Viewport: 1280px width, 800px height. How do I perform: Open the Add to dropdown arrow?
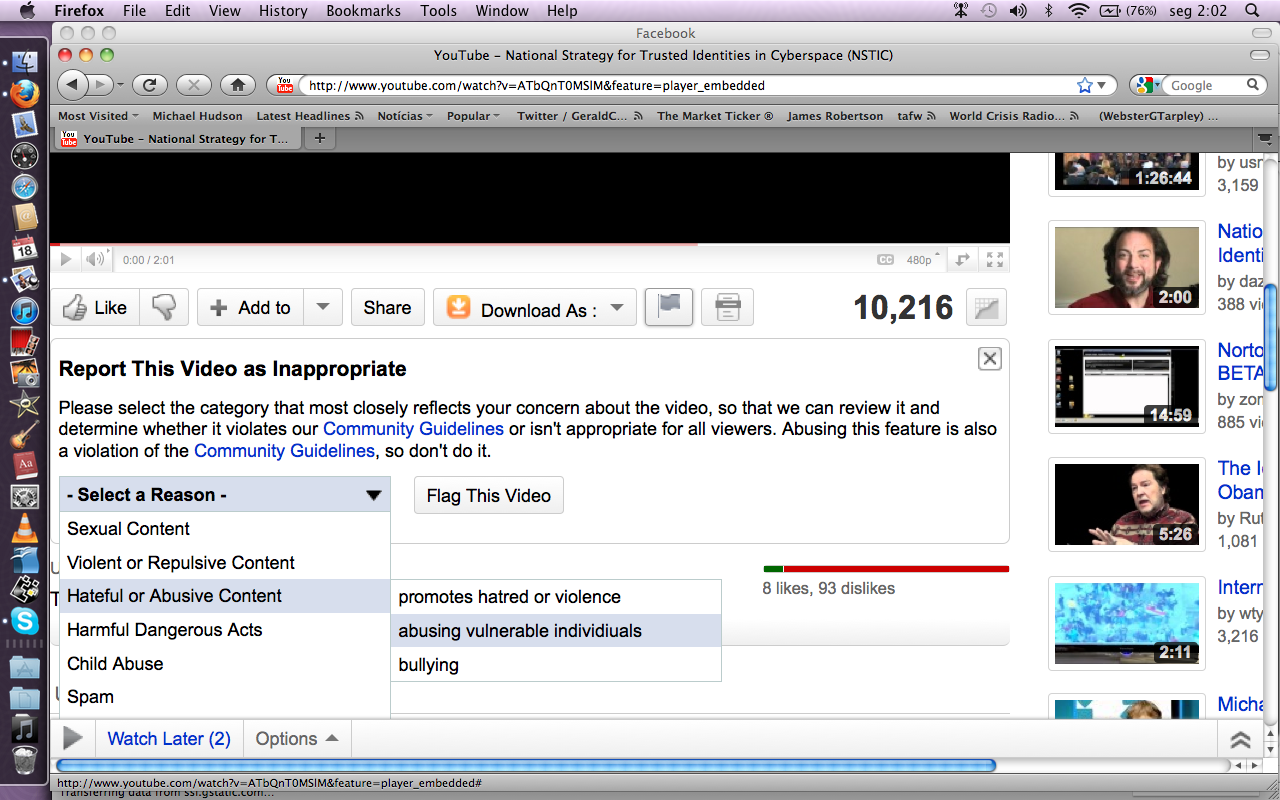click(x=323, y=308)
